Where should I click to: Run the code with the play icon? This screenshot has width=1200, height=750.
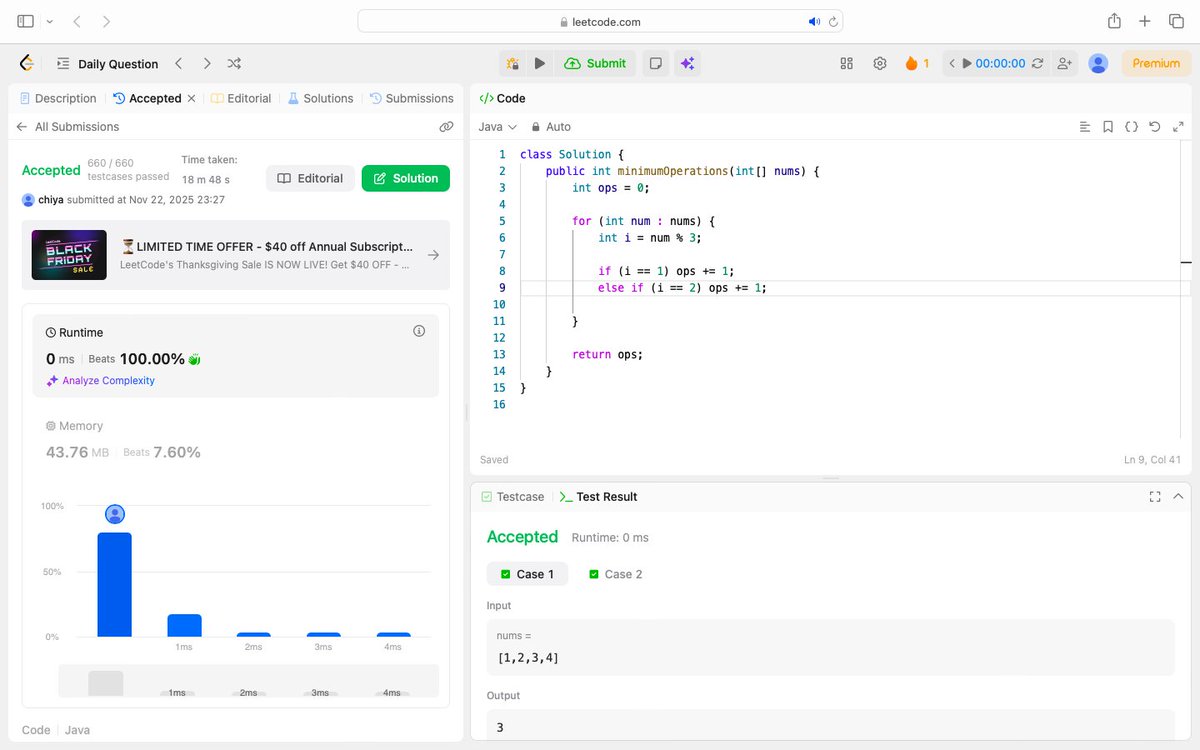click(x=540, y=63)
